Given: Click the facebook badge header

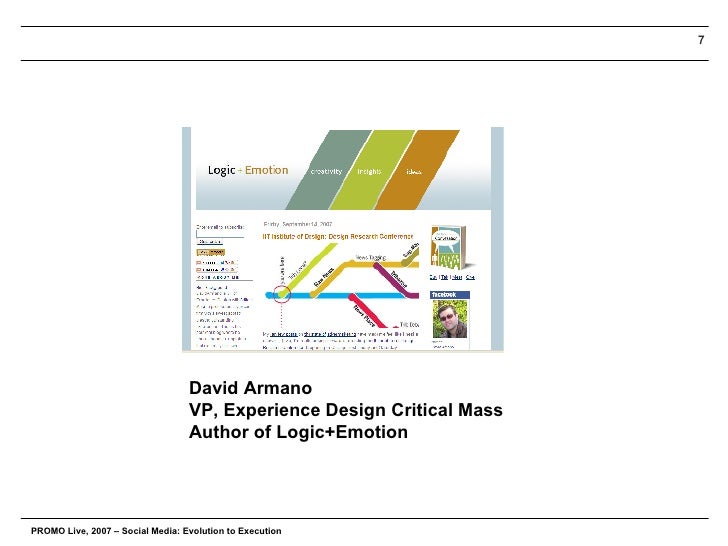Looking at the screenshot, I should (450, 295).
